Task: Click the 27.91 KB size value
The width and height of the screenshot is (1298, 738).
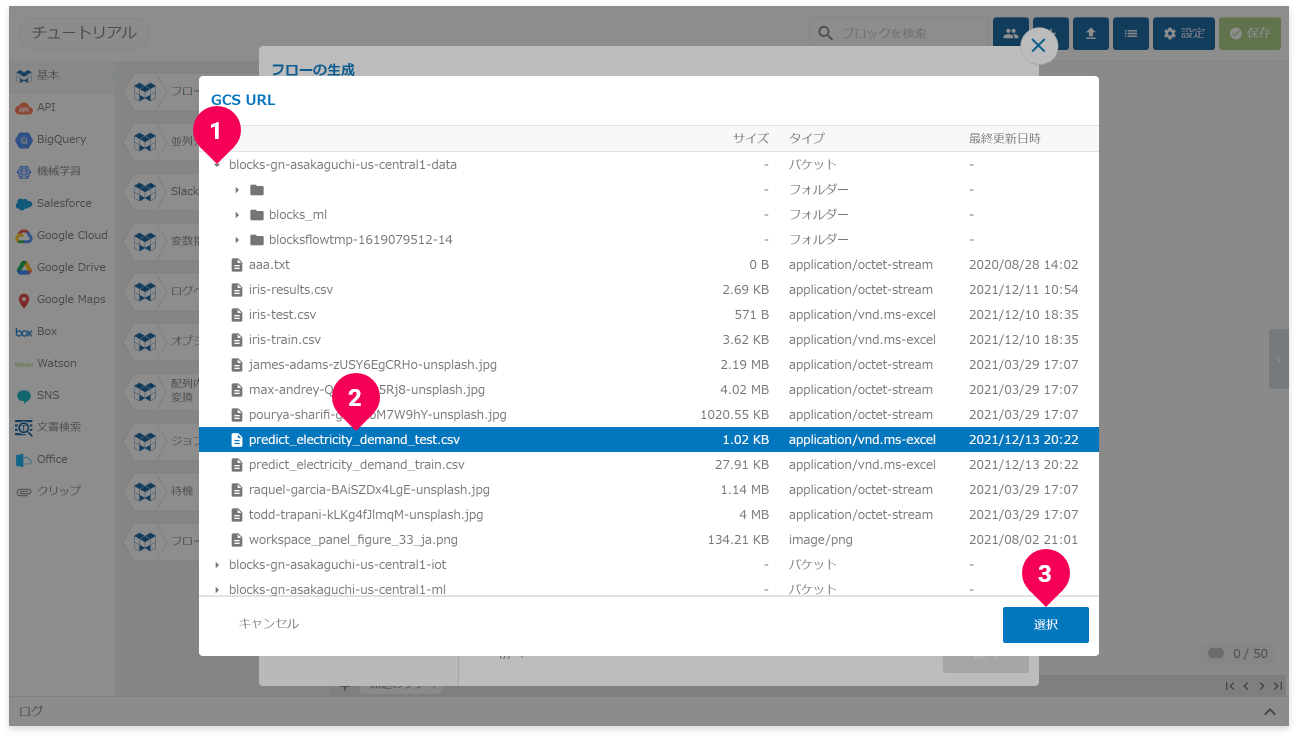Action: pos(742,465)
